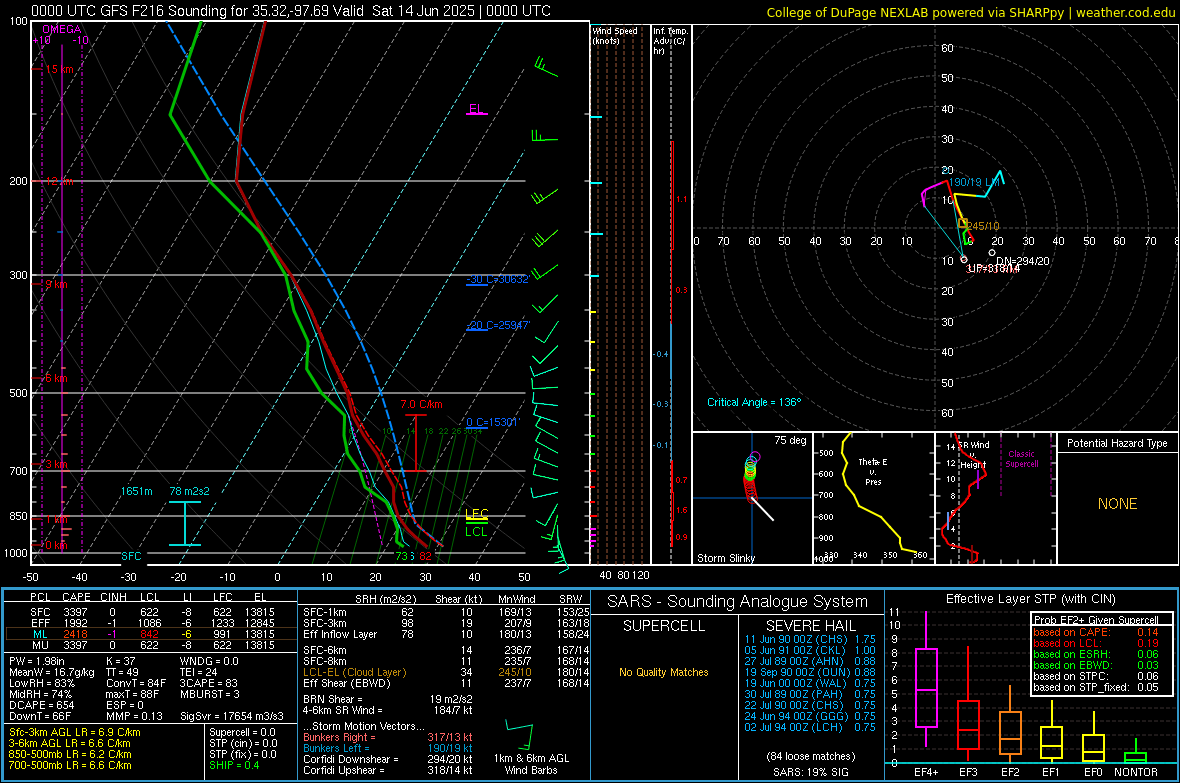The height and width of the screenshot is (783, 1180).
Task: Click the green "SHIP = 0.4" value
Action: coord(234,765)
